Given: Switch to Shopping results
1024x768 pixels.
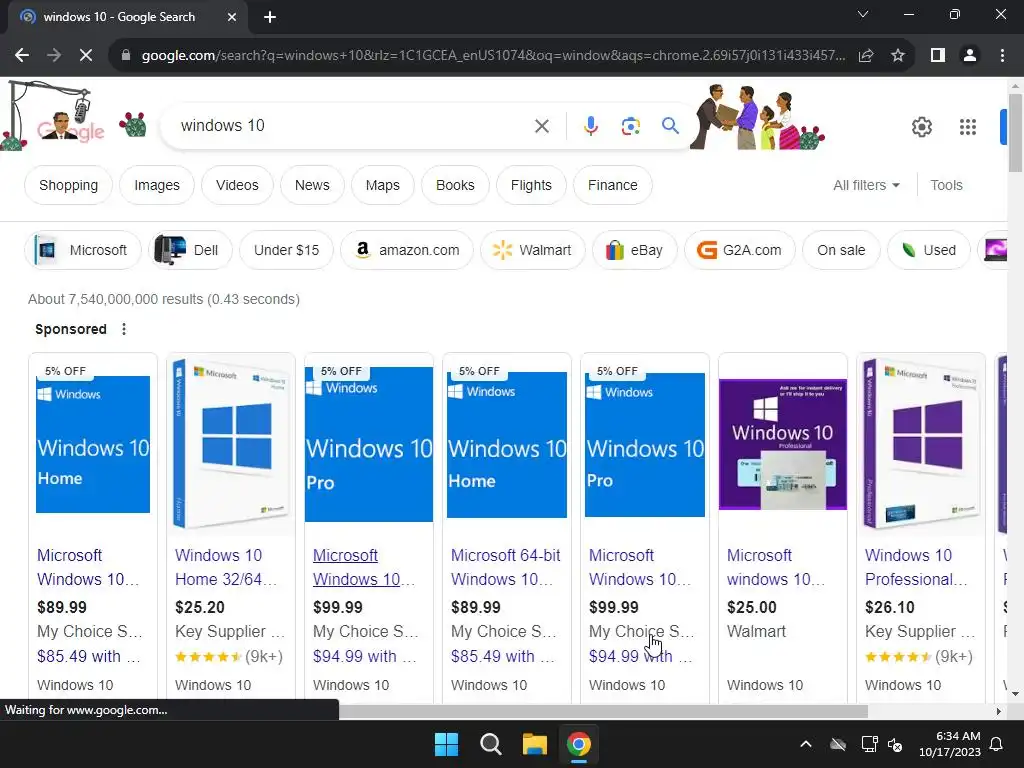Looking at the screenshot, I should (x=69, y=185).
